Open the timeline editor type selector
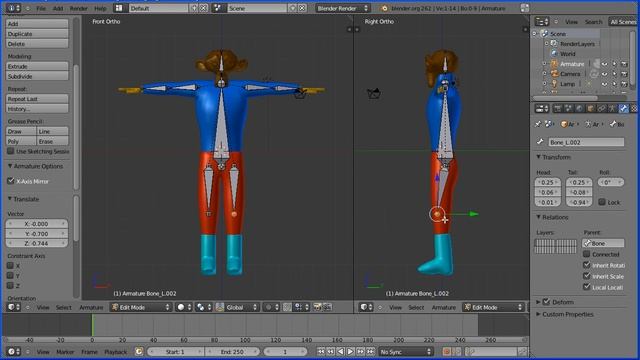Image resolution: width=640 pixels, height=360 pixels. (x=13, y=351)
